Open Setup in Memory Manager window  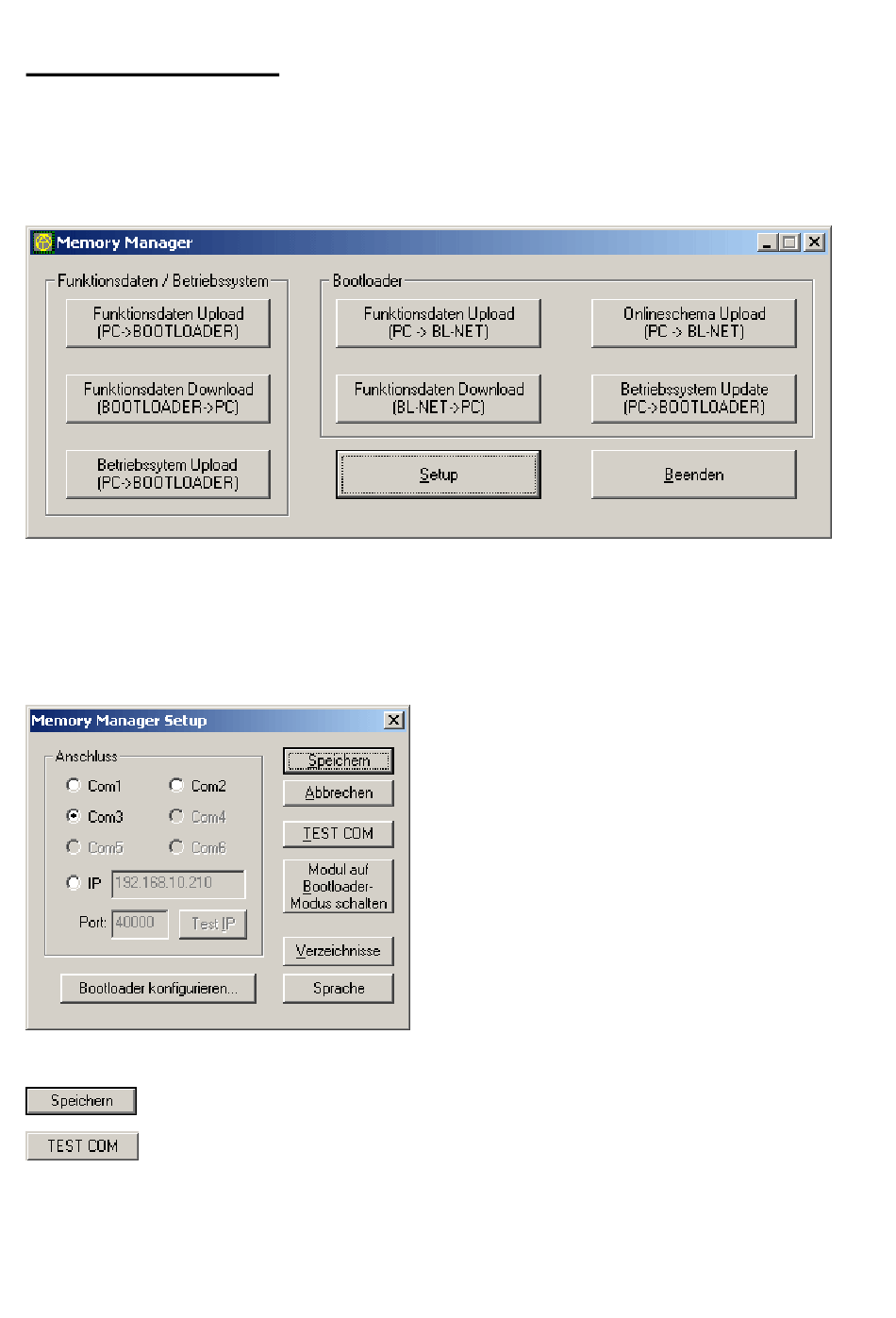[439, 475]
